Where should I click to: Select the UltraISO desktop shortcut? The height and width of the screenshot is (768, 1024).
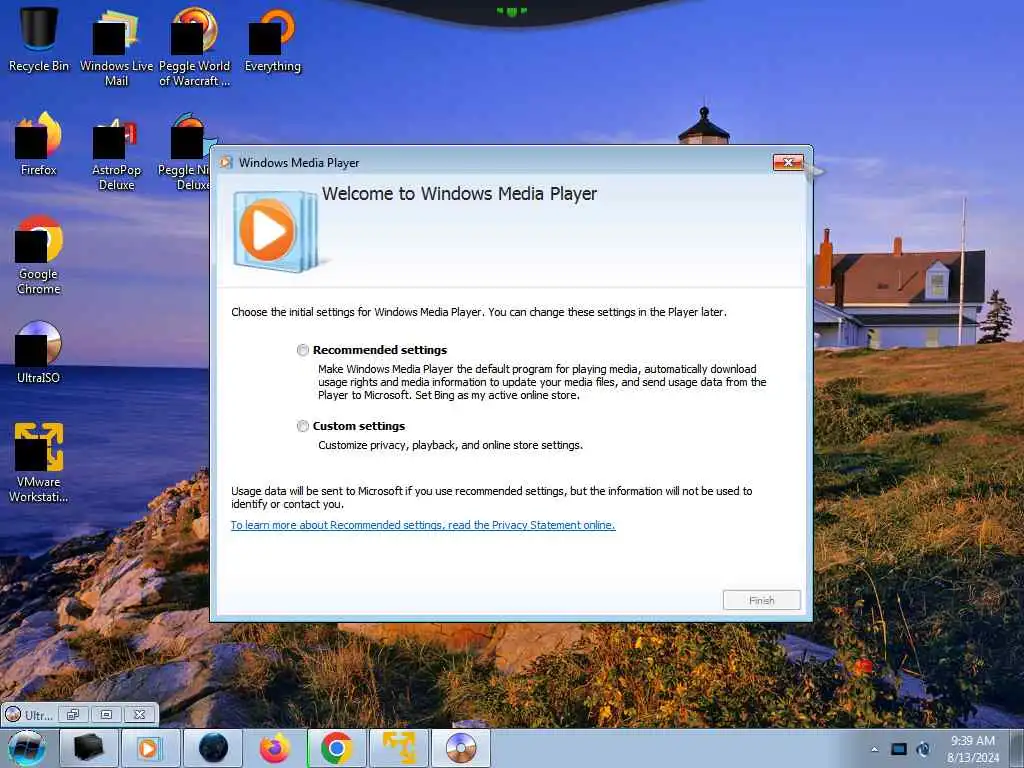click(x=39, y=352)
